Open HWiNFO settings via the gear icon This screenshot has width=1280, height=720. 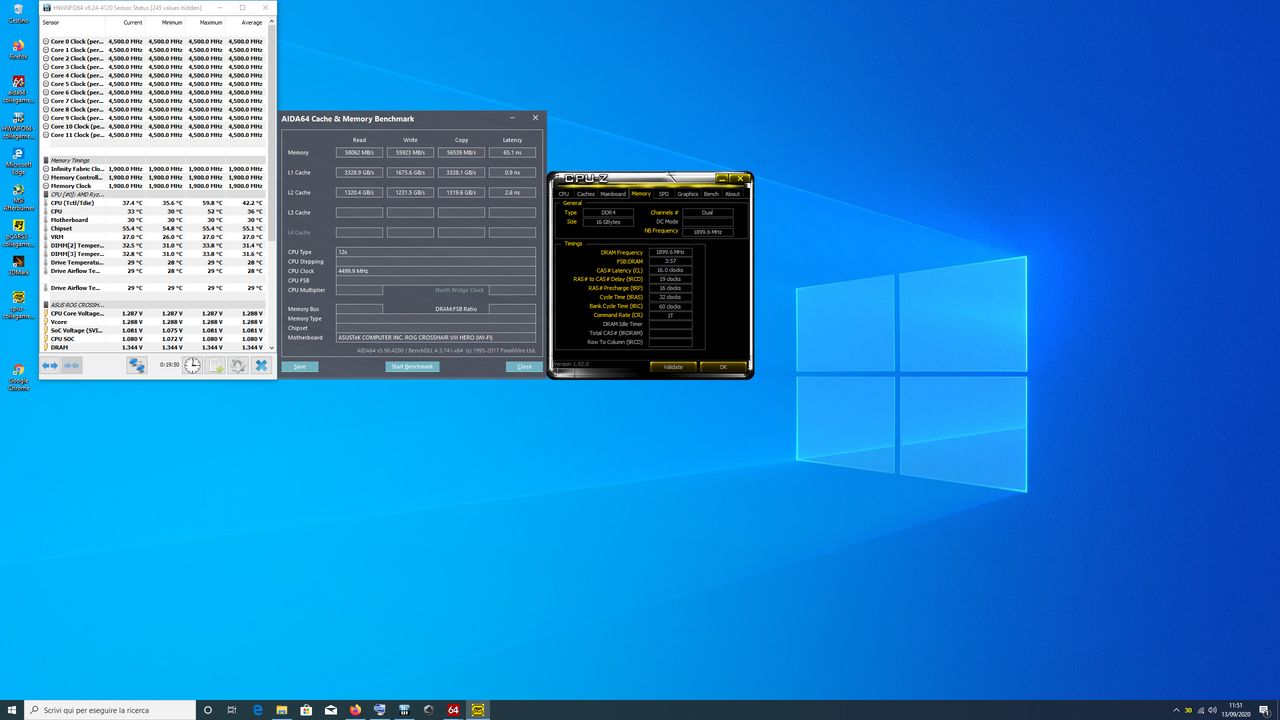tap(238, 366)
